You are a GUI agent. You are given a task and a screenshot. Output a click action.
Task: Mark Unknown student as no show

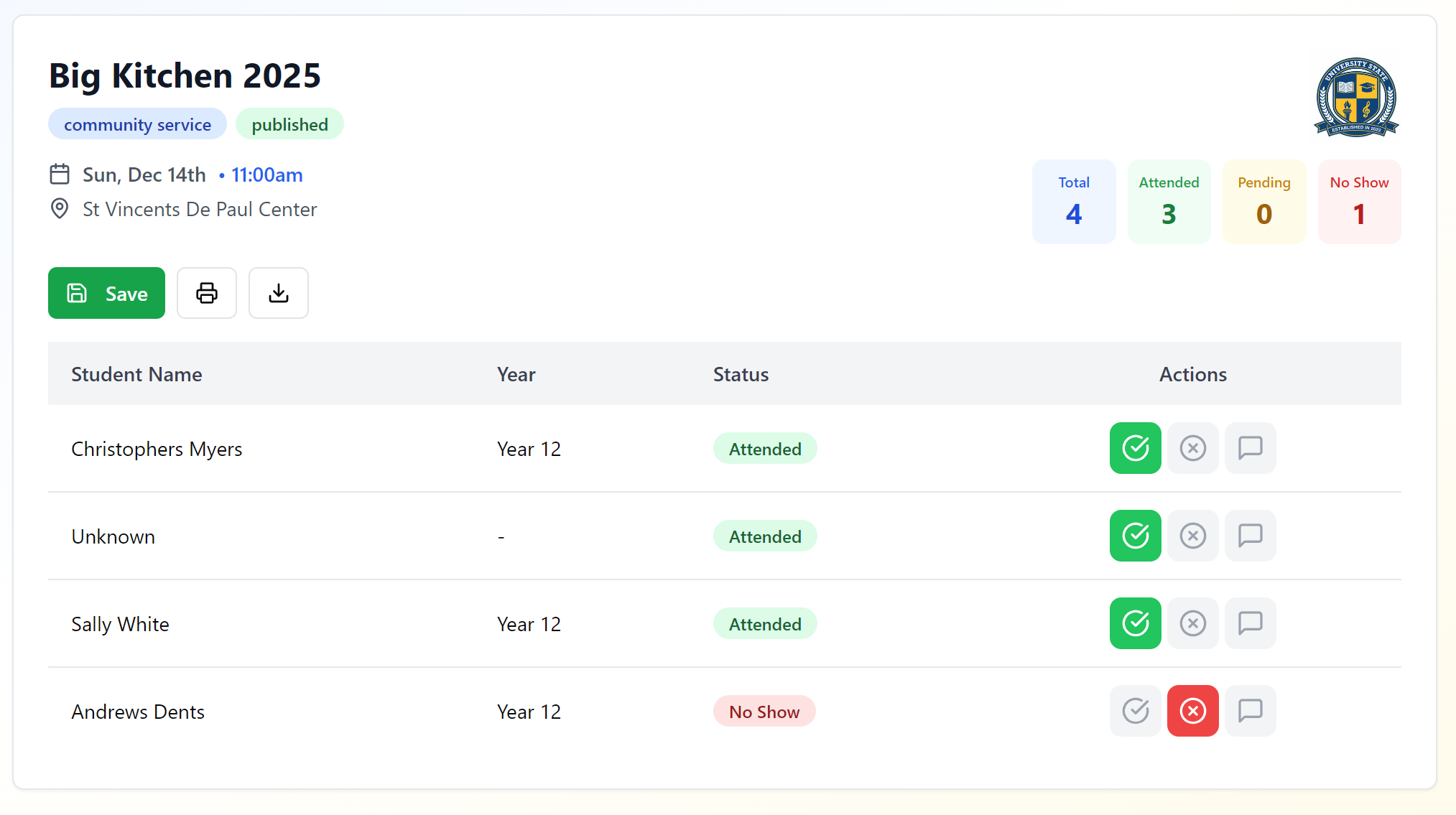[1192, 536]
